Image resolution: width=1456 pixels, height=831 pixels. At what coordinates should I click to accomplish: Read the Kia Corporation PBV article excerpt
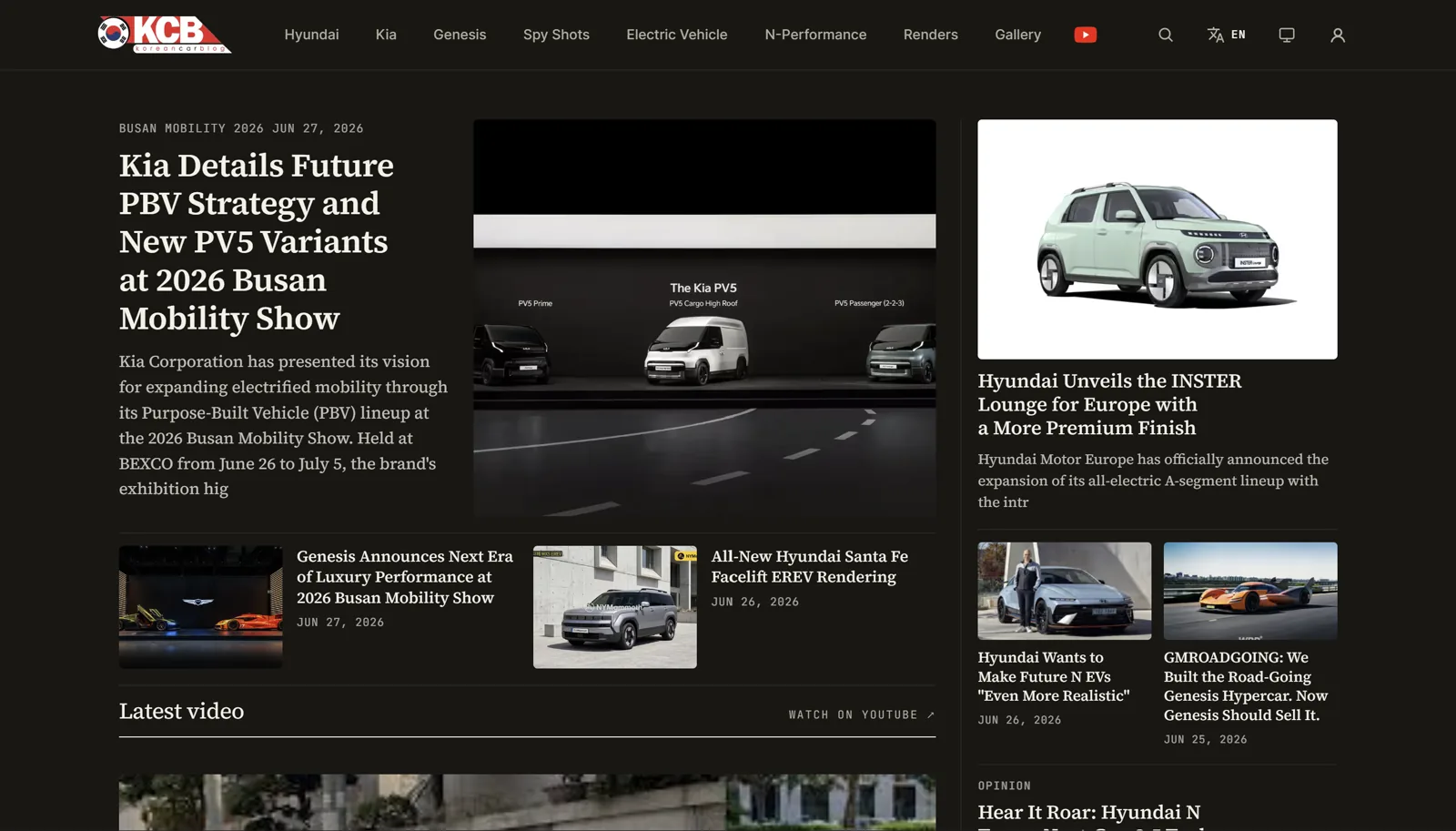tap(283, 425)
